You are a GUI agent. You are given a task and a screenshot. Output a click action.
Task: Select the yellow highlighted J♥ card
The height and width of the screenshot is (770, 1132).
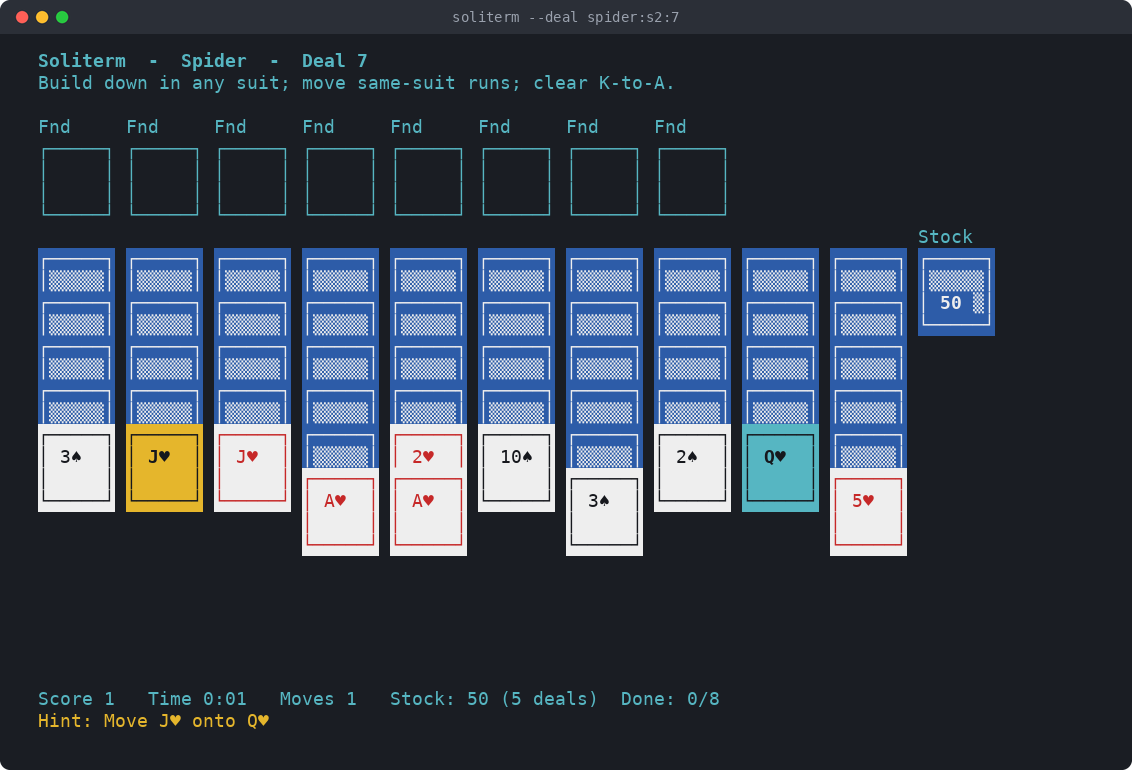164,468
